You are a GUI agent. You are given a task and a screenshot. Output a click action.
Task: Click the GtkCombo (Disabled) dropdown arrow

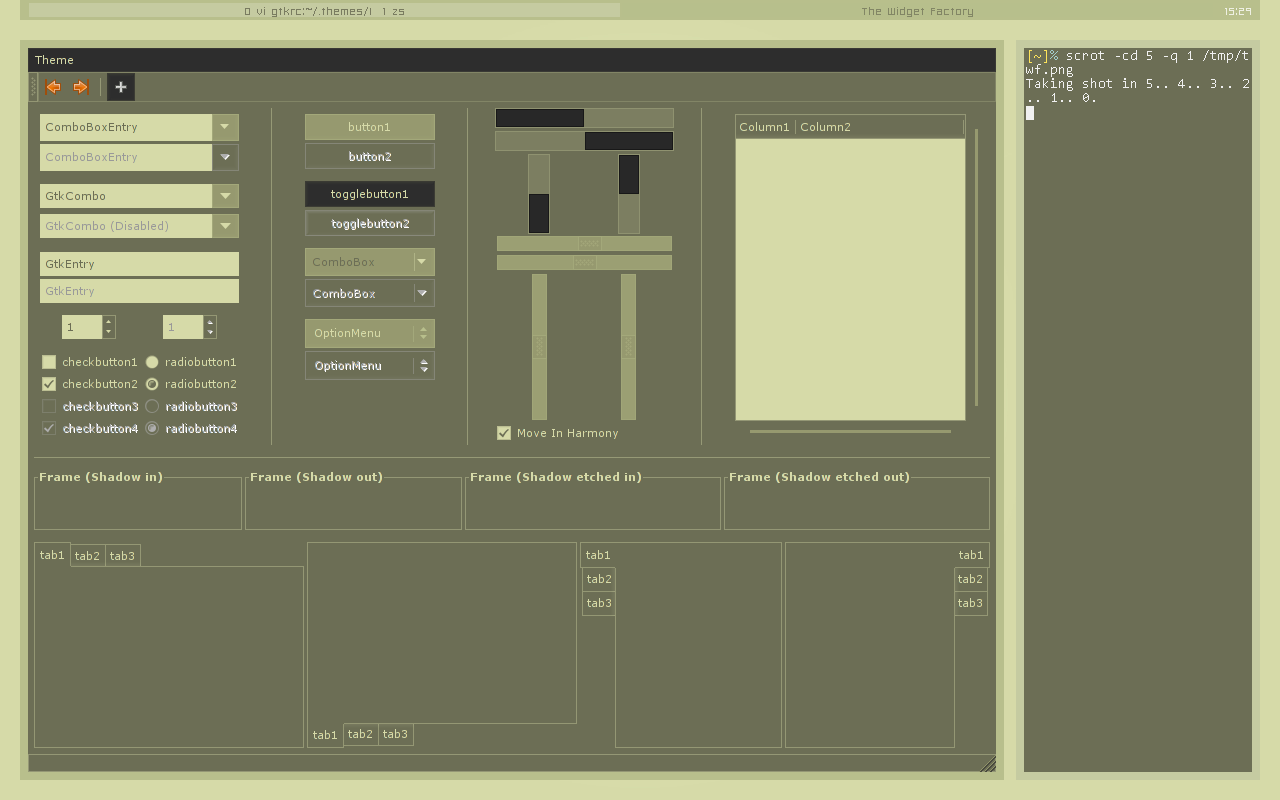click(x=225, y=226)
